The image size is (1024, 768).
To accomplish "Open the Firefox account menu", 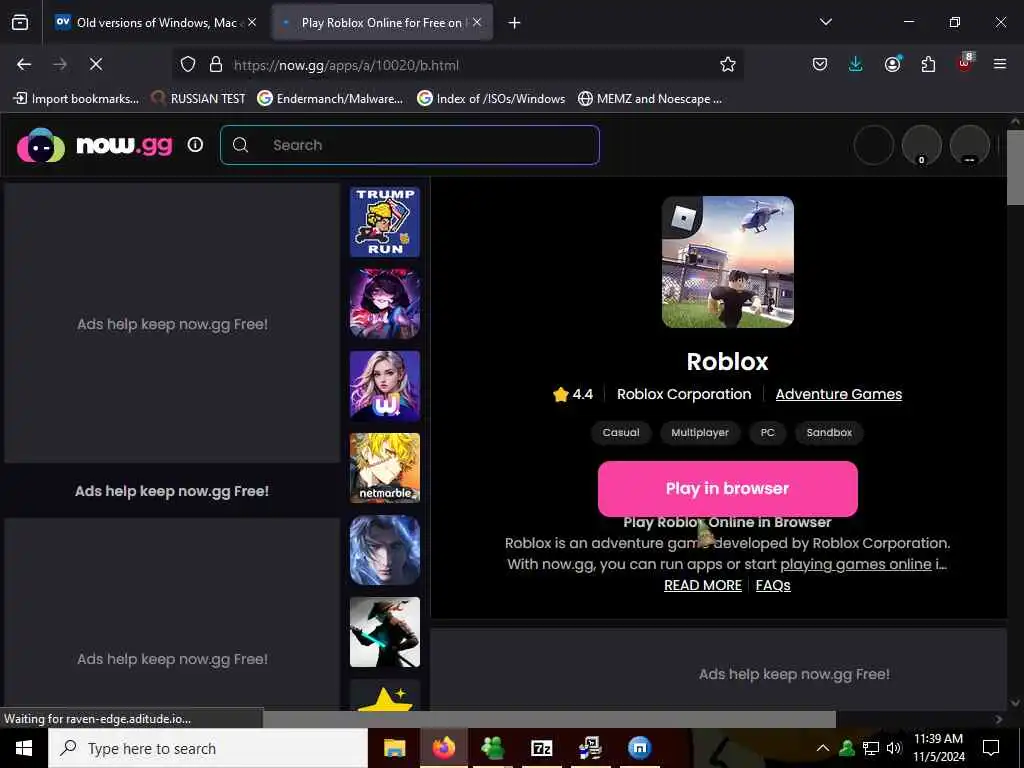I will click(x=893, y=63).
